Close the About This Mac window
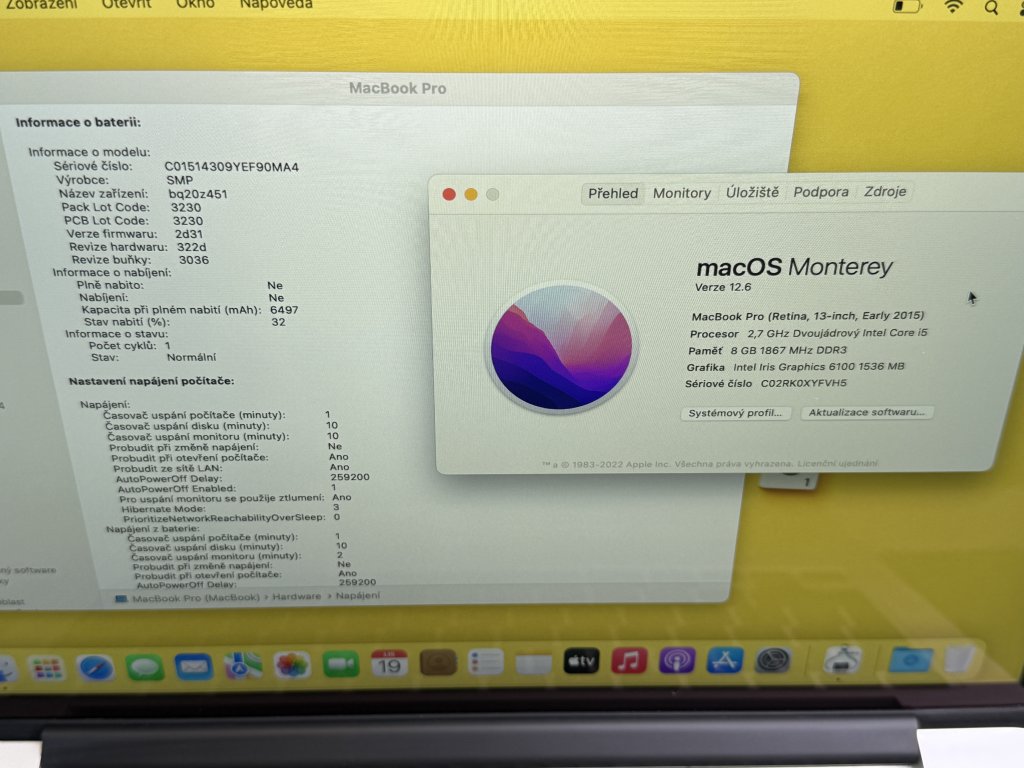 [x=449, y=194]
